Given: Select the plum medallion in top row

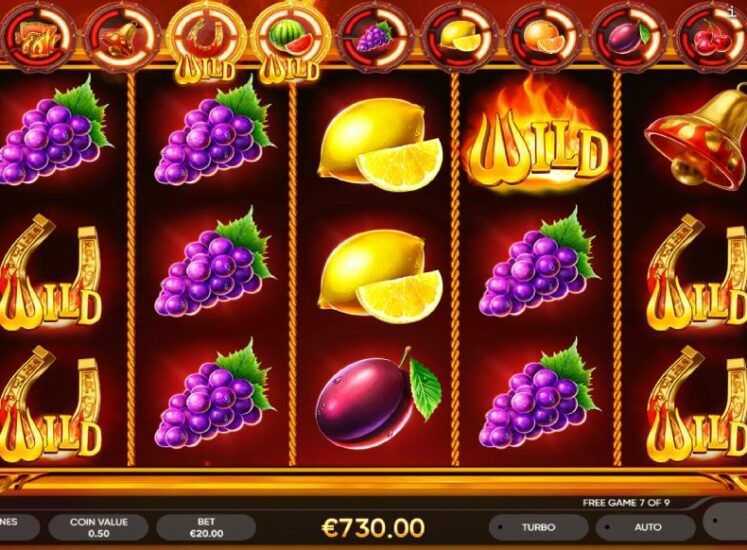Looking at the screenshot, I should point(629,37).
